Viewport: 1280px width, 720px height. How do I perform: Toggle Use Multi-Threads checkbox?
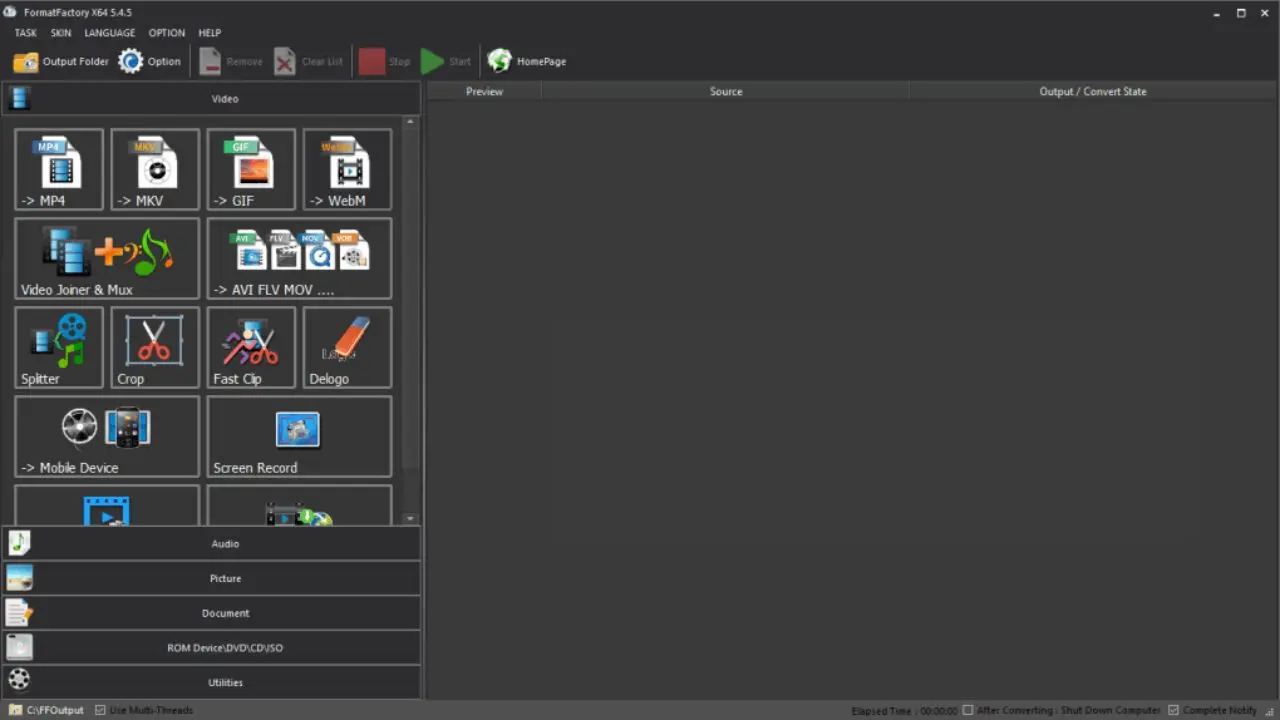pos(100,710)
